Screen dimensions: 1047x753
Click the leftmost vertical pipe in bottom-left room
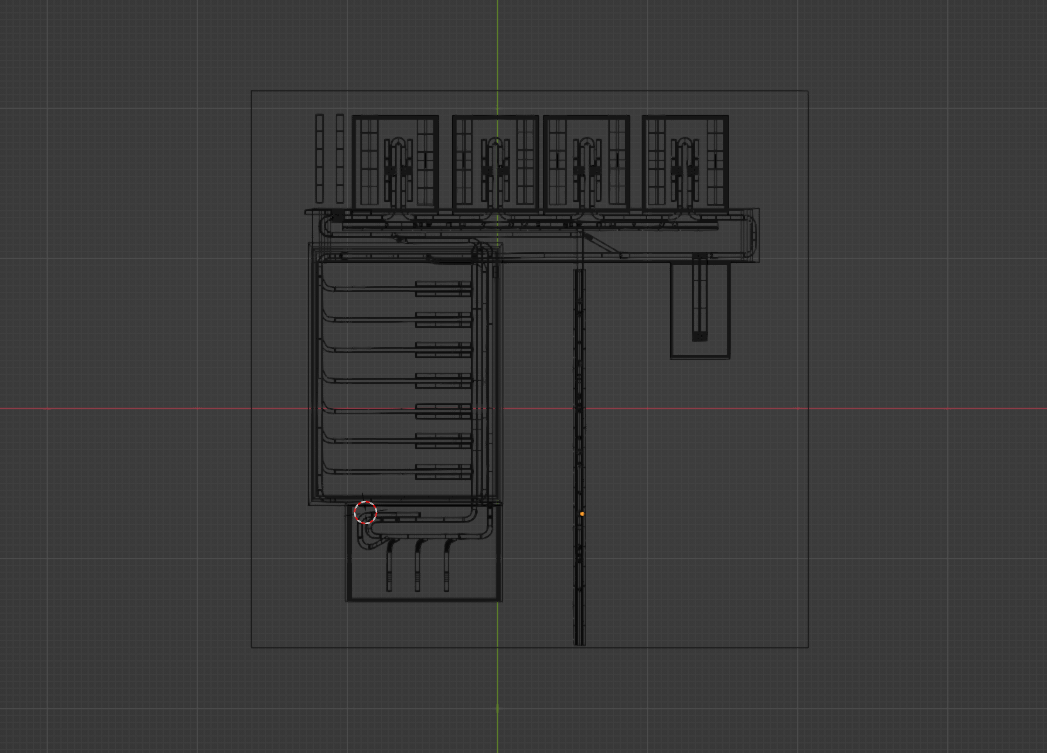tap(390, 568)
